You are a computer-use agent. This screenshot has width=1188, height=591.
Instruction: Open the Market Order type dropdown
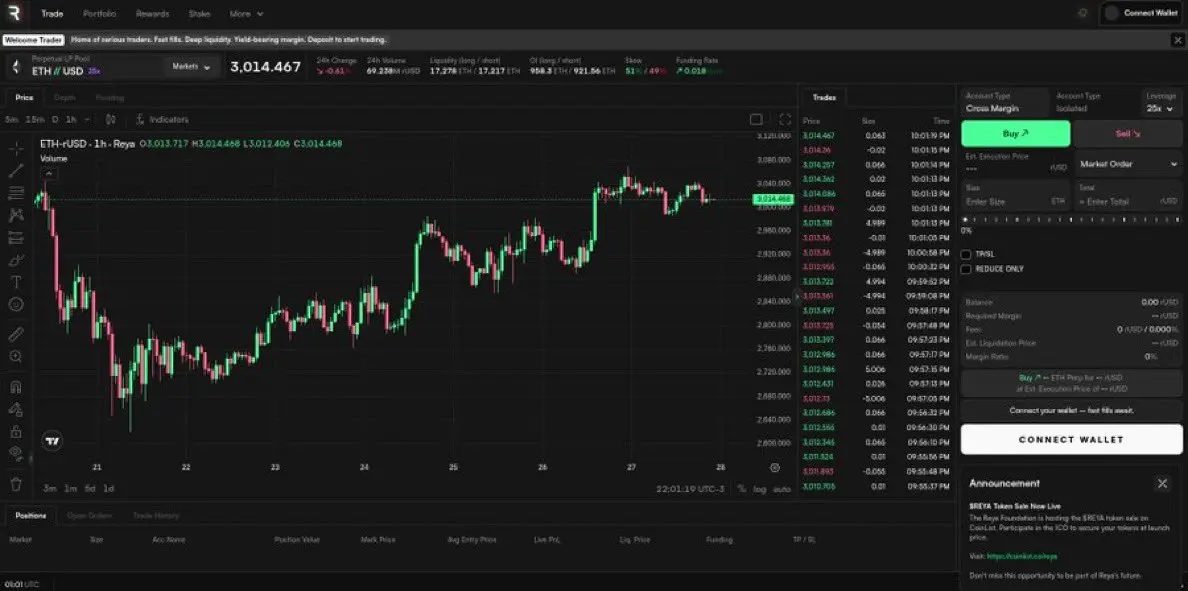click(x=1128, y=164)
